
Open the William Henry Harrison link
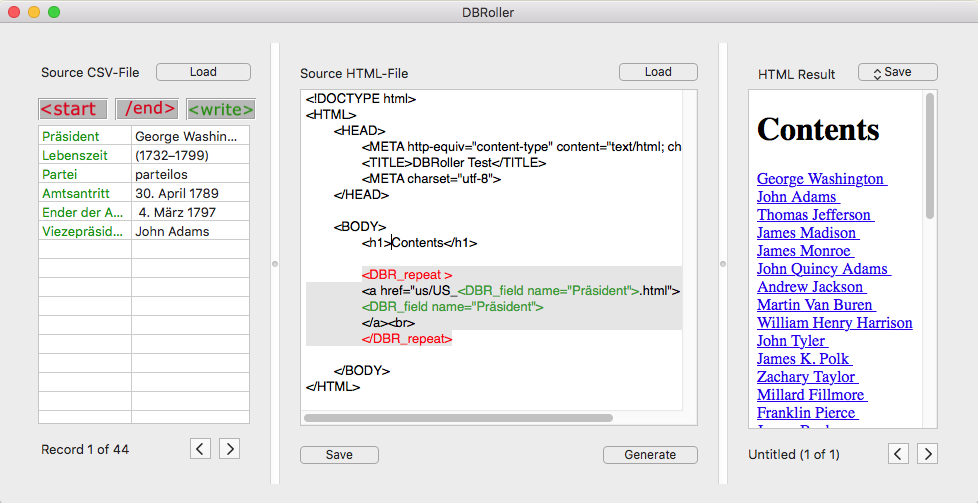coord(835,323)
